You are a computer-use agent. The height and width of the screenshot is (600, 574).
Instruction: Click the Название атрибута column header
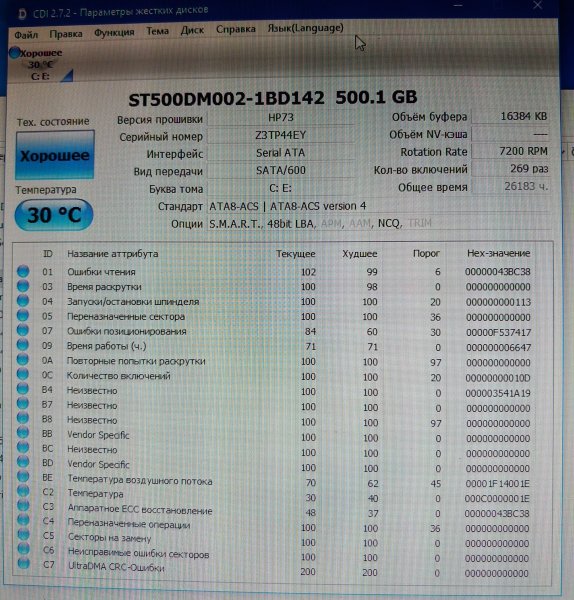tap(113, 254)
